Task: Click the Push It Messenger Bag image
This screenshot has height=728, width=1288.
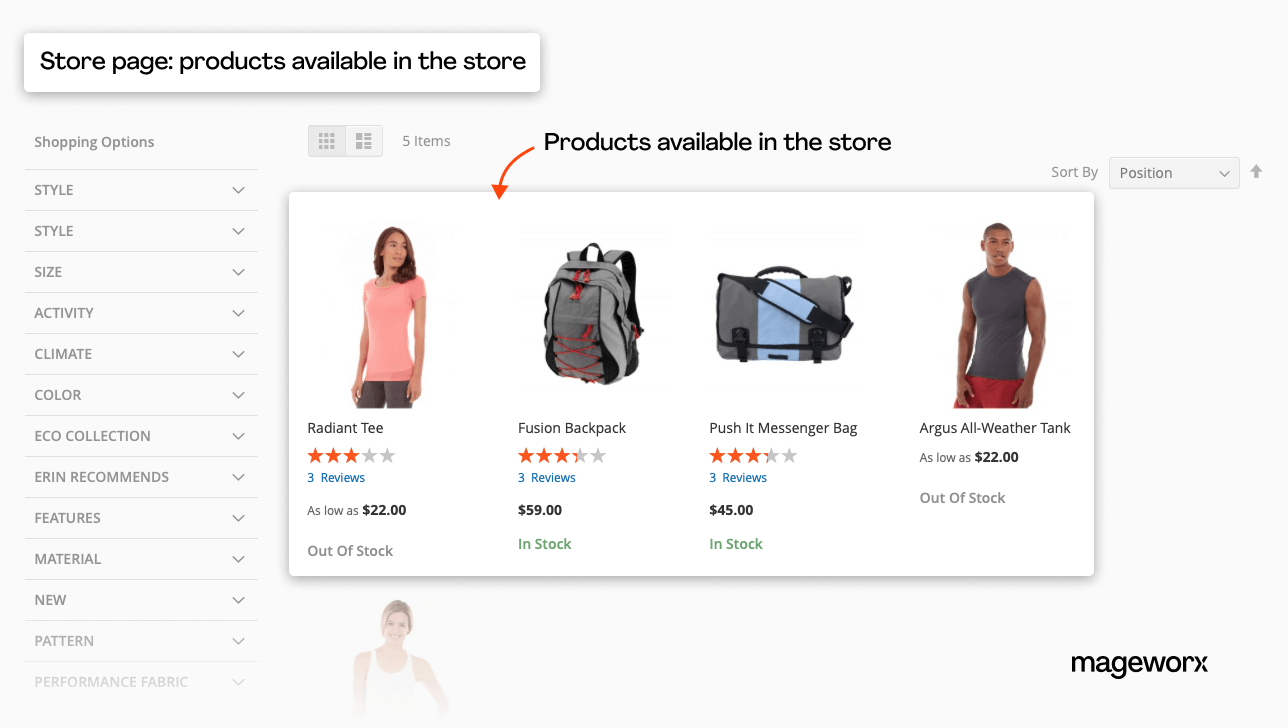Action: (x=784, y=314)
